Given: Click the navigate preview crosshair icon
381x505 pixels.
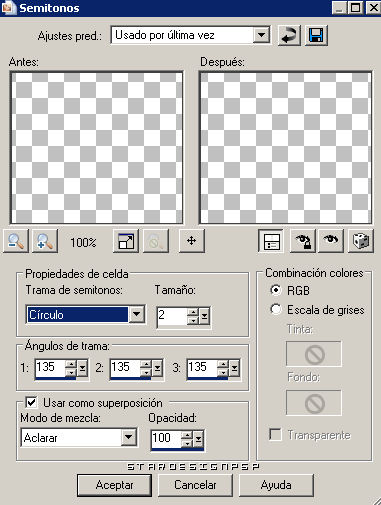Looking at the screenshot, I should pos(192,241).
